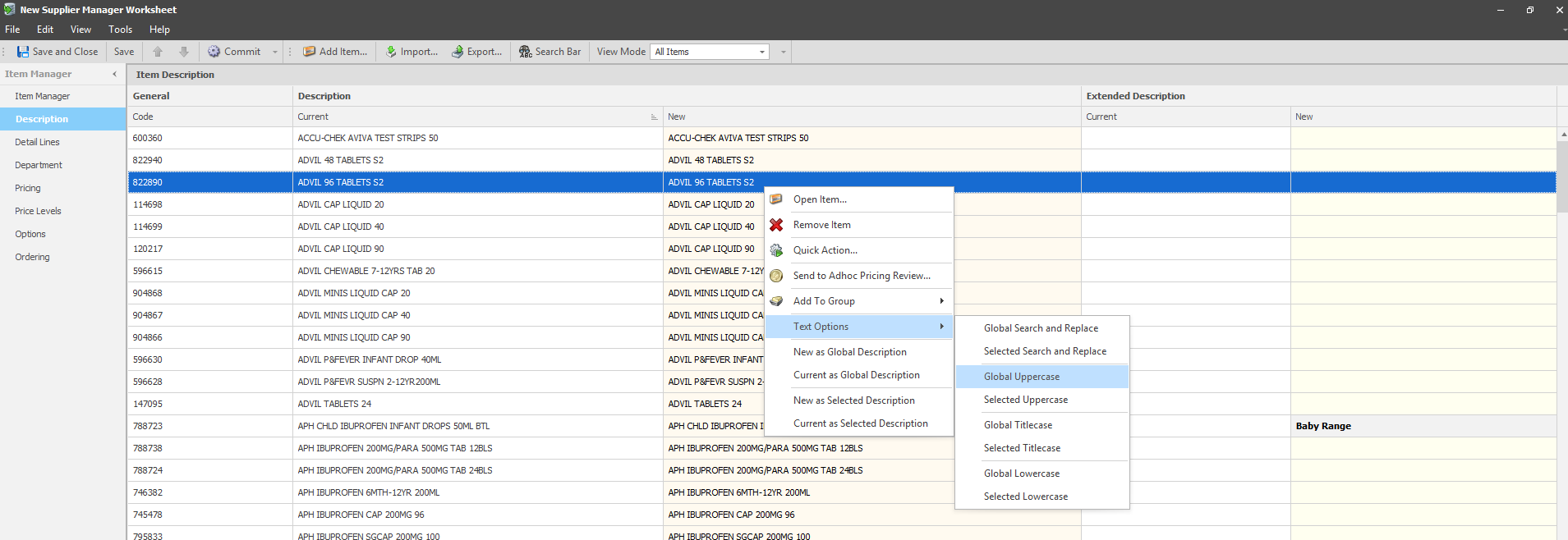Click APH IBUPROFEN CAP 200MG 96 current cell
This screenshot has height=540, width=1568.
(478, 515)
